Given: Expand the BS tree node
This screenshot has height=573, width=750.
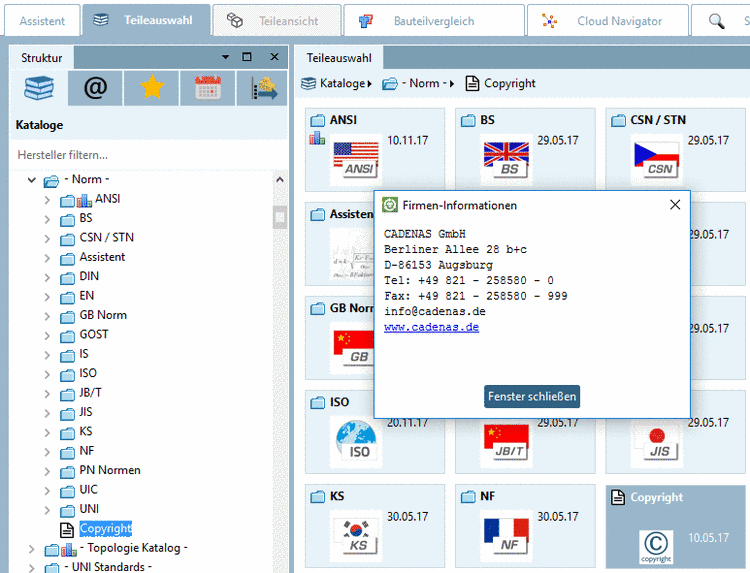Looking at the screenshot, I should click(x=47, y=219).
